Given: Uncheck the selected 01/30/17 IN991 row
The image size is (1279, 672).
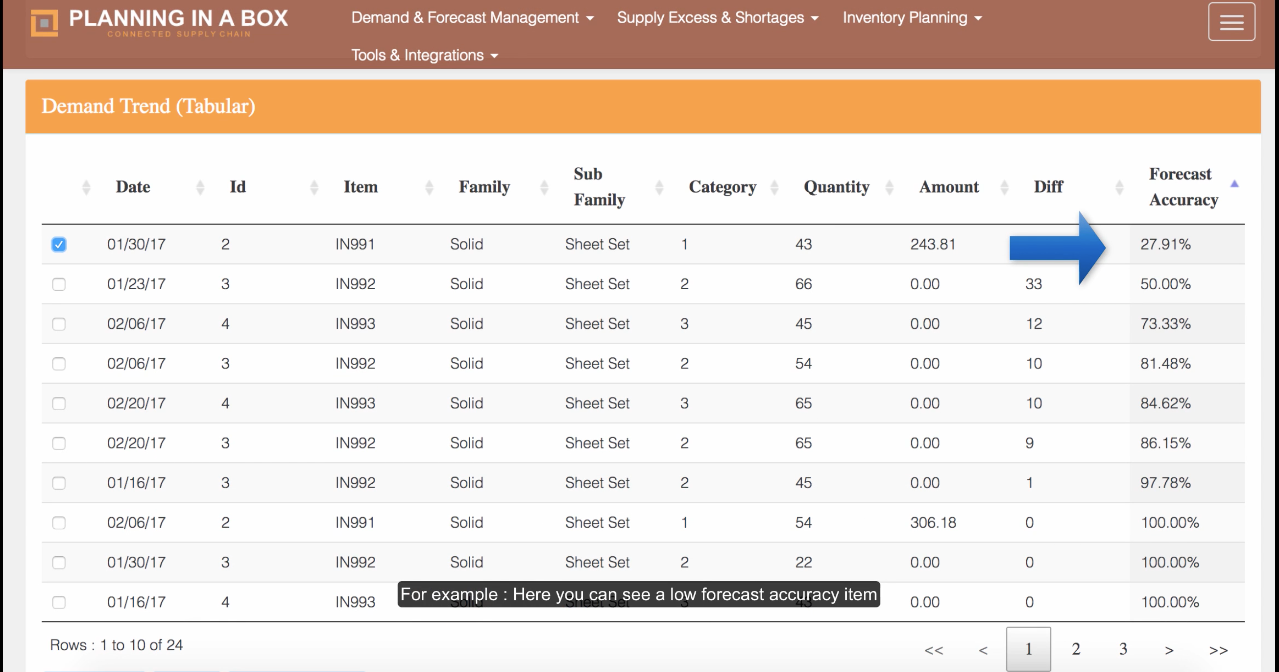Looking at the screenshot, I should [x=58, y=243].
